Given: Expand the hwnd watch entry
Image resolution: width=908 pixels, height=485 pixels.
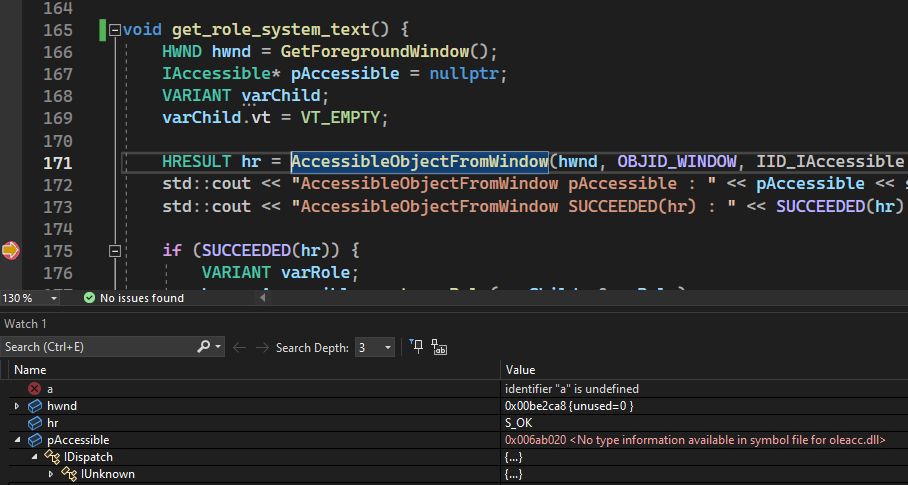Looking at the screenshot, I should (17, 406).
